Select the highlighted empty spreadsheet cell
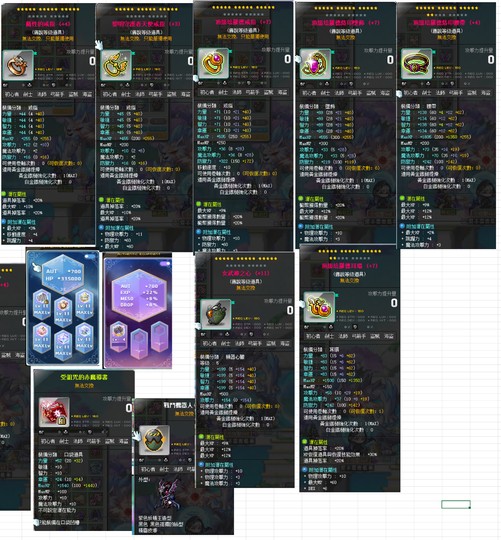501x540 pixels. tap(456, 504)
